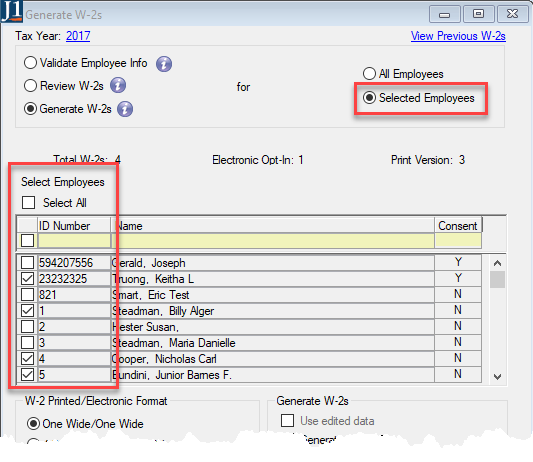Viewport: 533px width, 462px height.
Task: Sort by the ID Number column header
Action: [74, 226]
